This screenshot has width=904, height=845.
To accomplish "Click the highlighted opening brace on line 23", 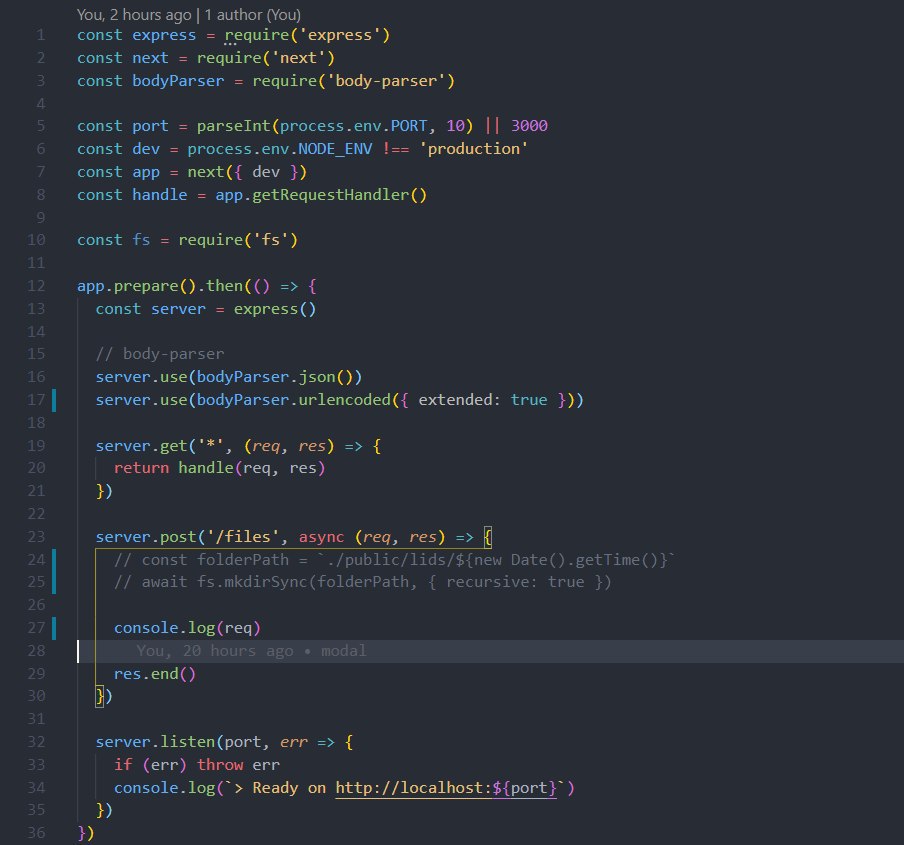I will point(488,537).
